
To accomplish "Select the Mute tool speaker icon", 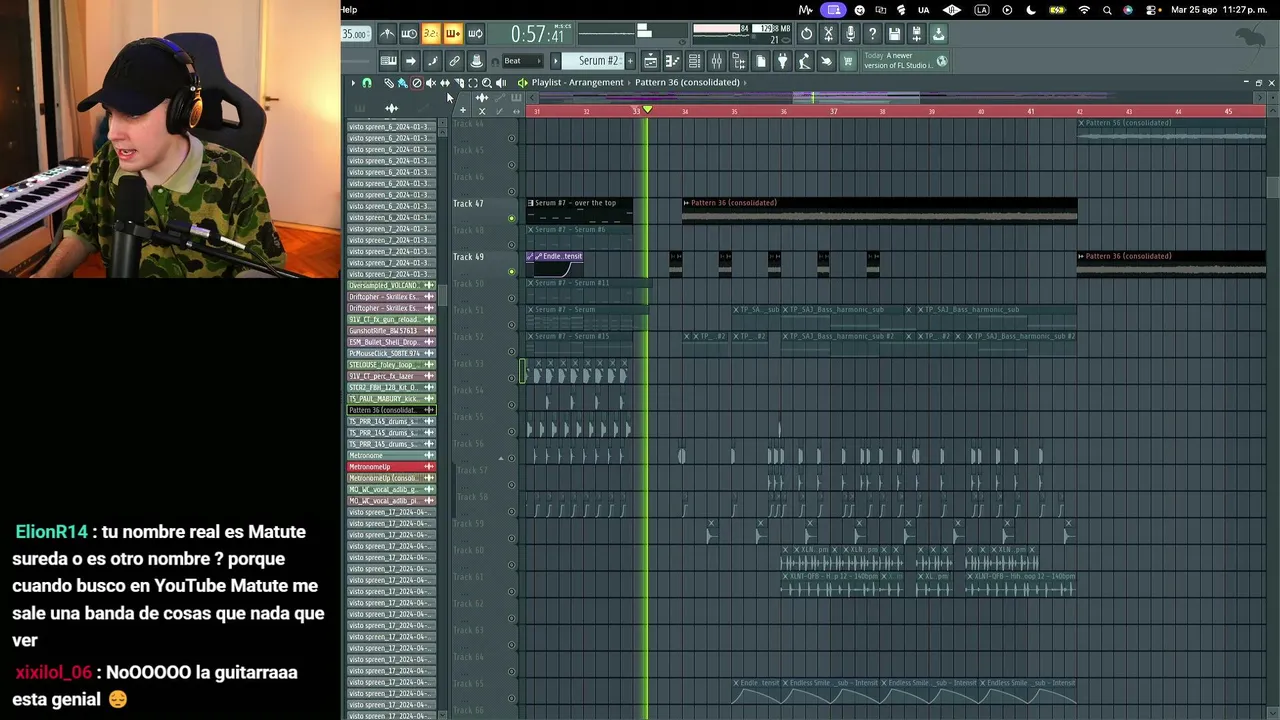I will coord(431,83).
